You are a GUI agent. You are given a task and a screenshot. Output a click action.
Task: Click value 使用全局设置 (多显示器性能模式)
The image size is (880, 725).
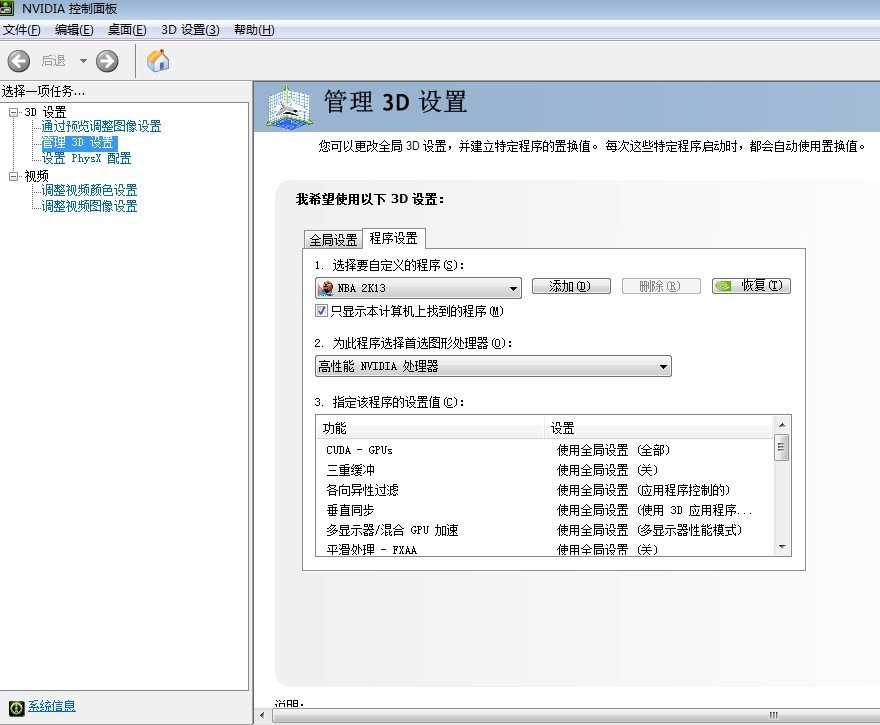(649, 530)
